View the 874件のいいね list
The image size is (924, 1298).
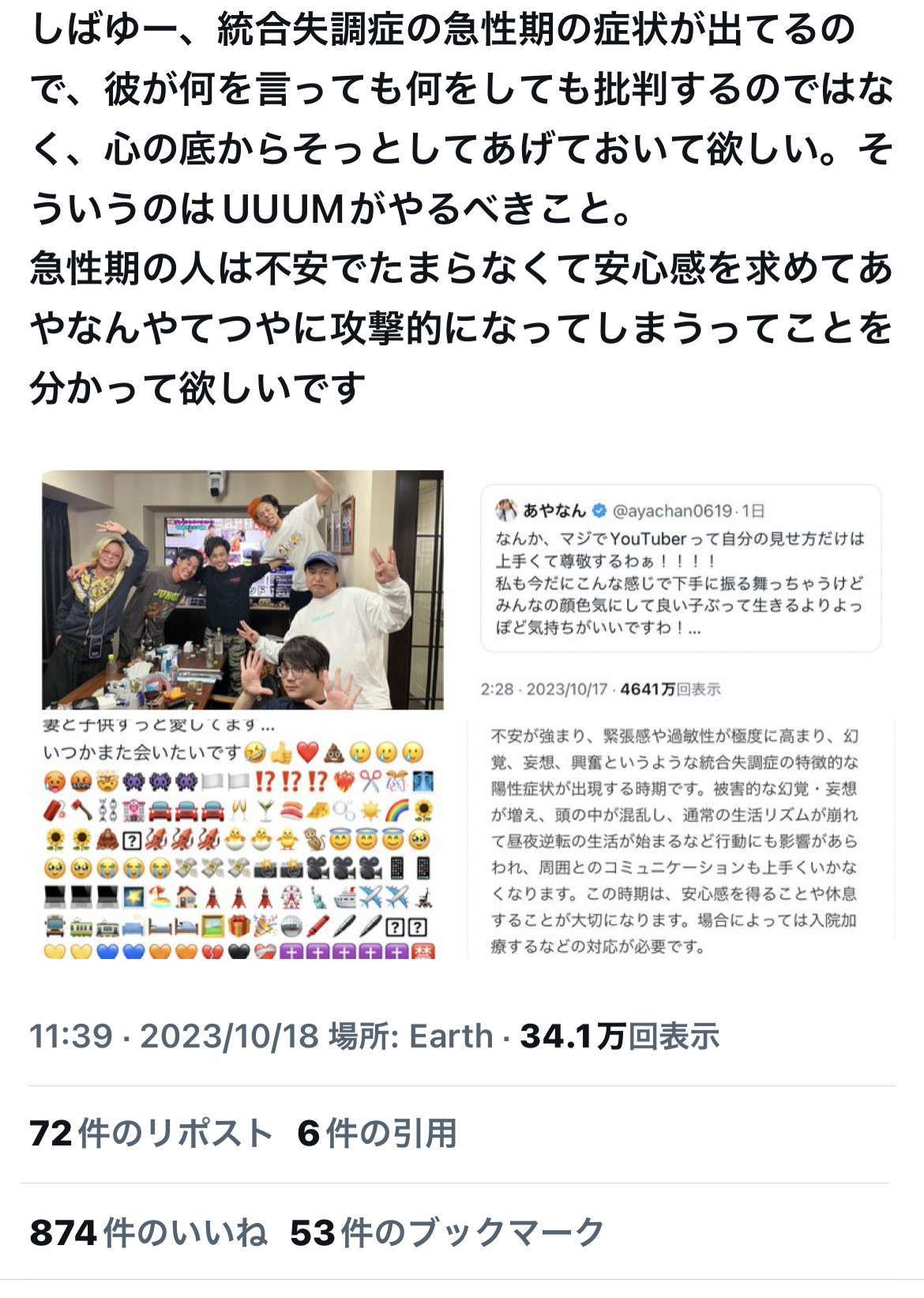[148, 1232]
